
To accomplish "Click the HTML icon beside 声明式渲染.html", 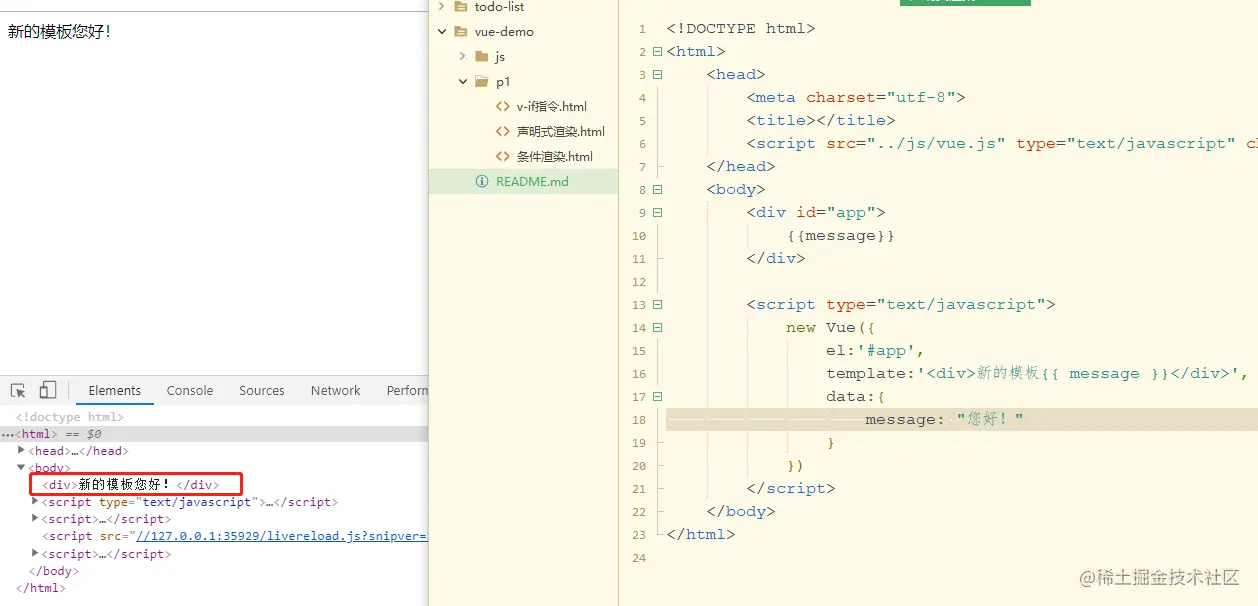I will (x=503, y=131).
